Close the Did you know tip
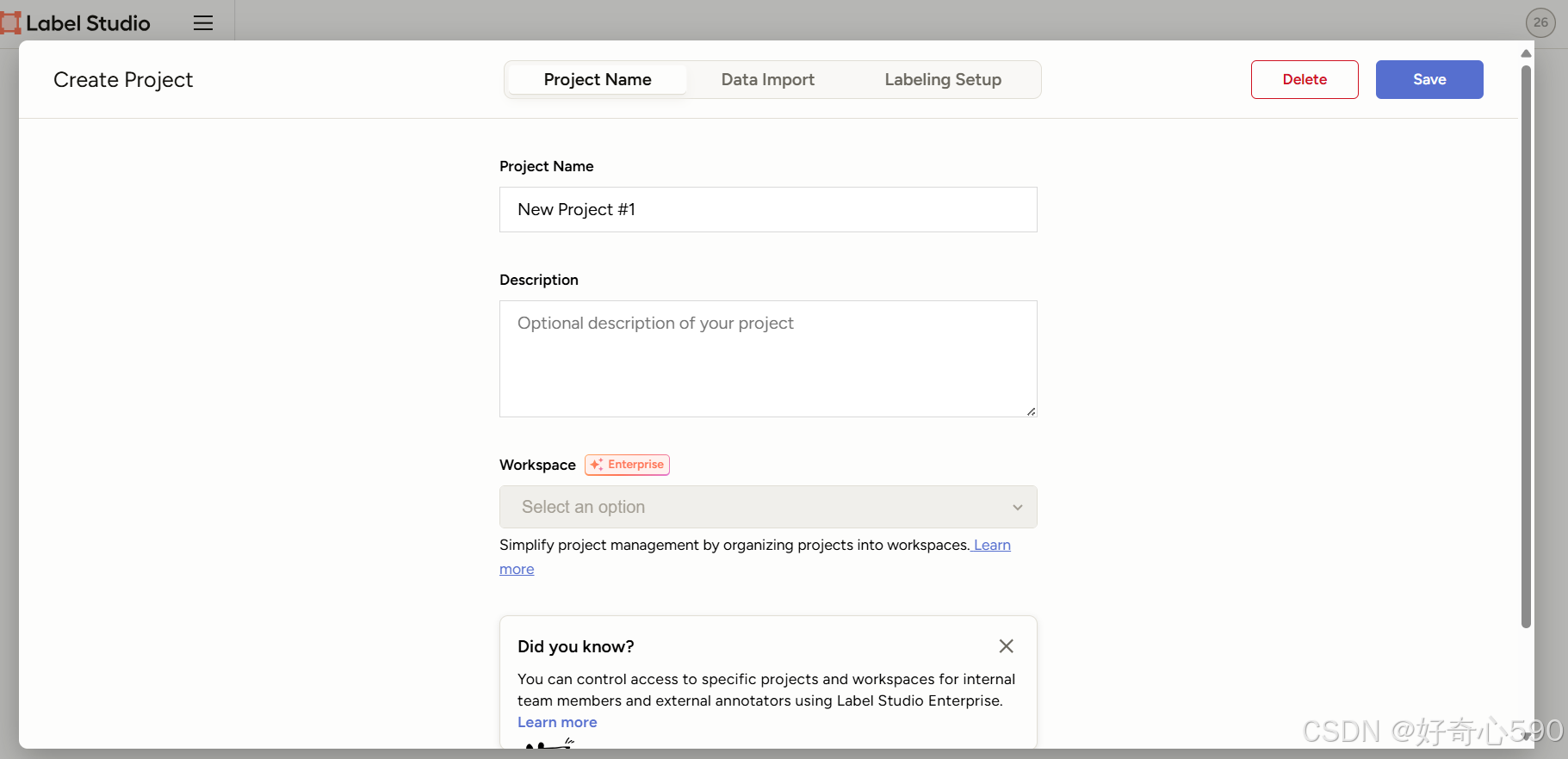 point(1006,646)
